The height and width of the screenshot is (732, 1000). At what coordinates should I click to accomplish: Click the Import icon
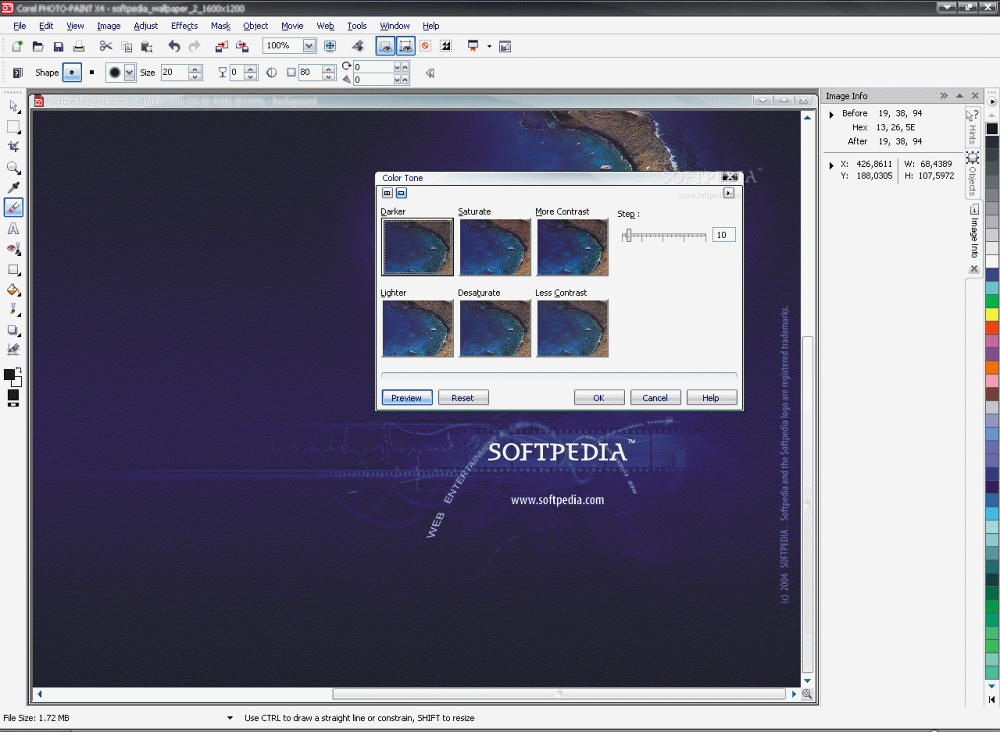(x=221, y=46)
